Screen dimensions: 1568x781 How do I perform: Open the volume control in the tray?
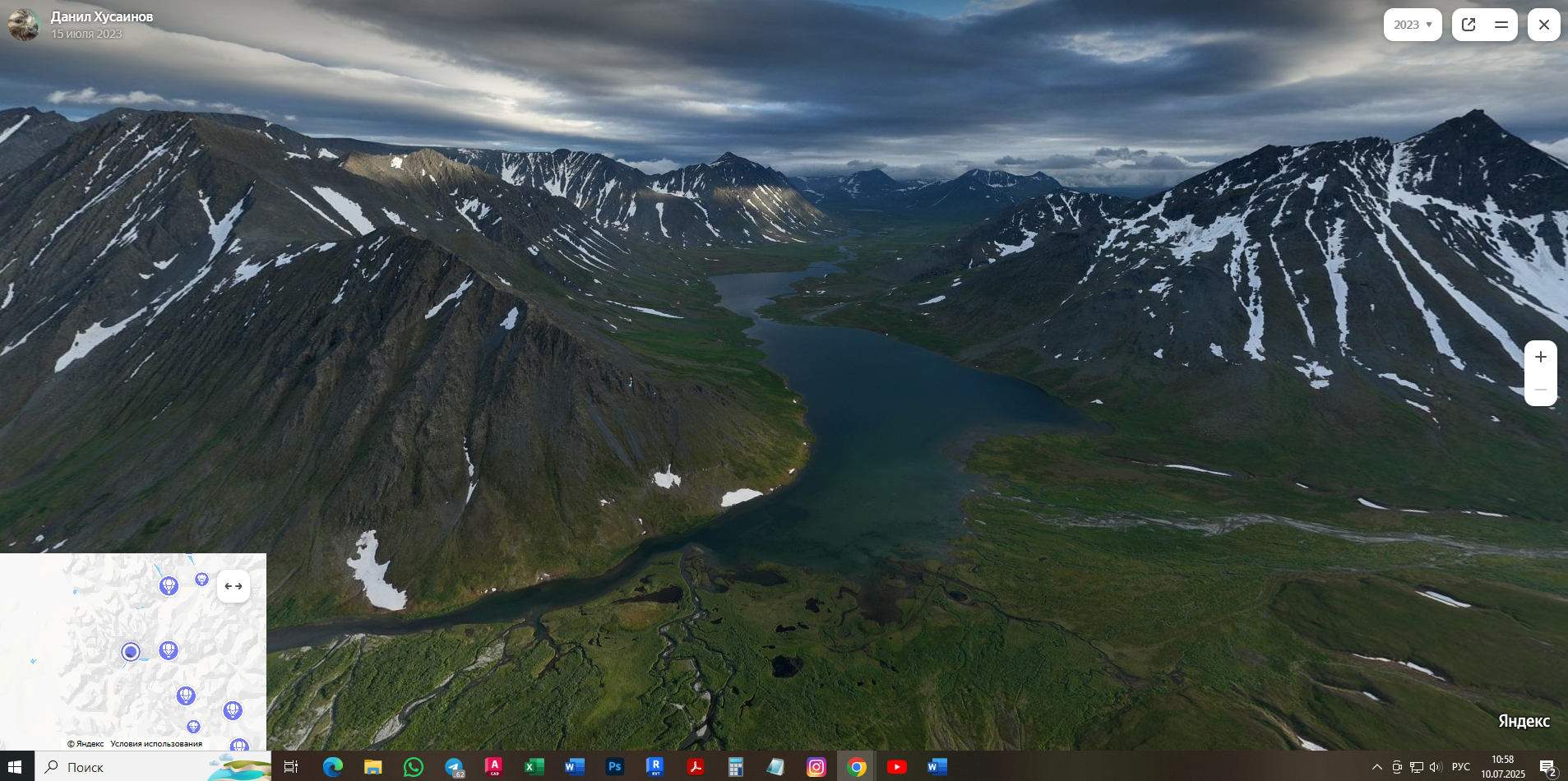click(x=1436, y=767)
